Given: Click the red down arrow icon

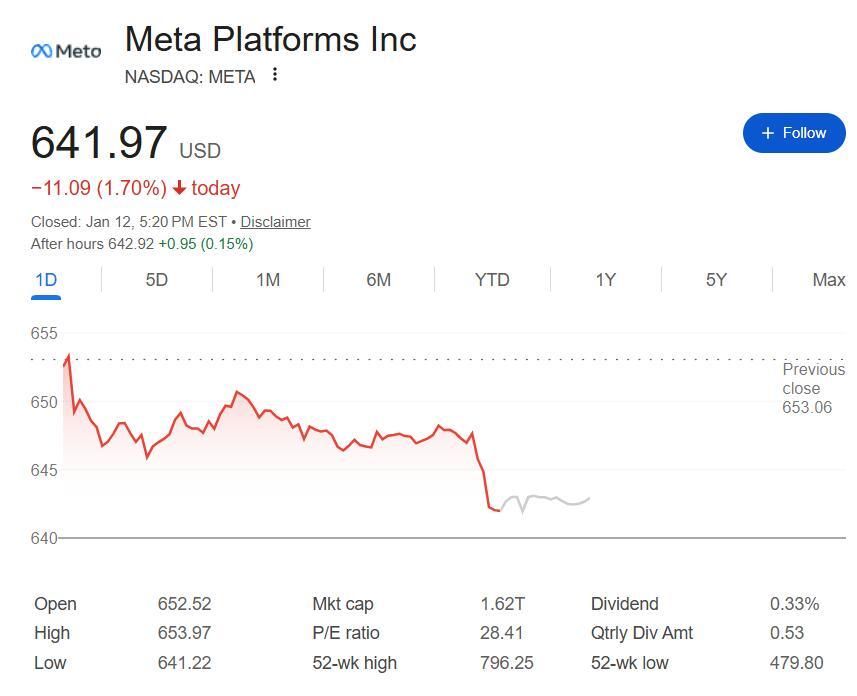Looking at the screenshot, I should (x=180, y=188).
